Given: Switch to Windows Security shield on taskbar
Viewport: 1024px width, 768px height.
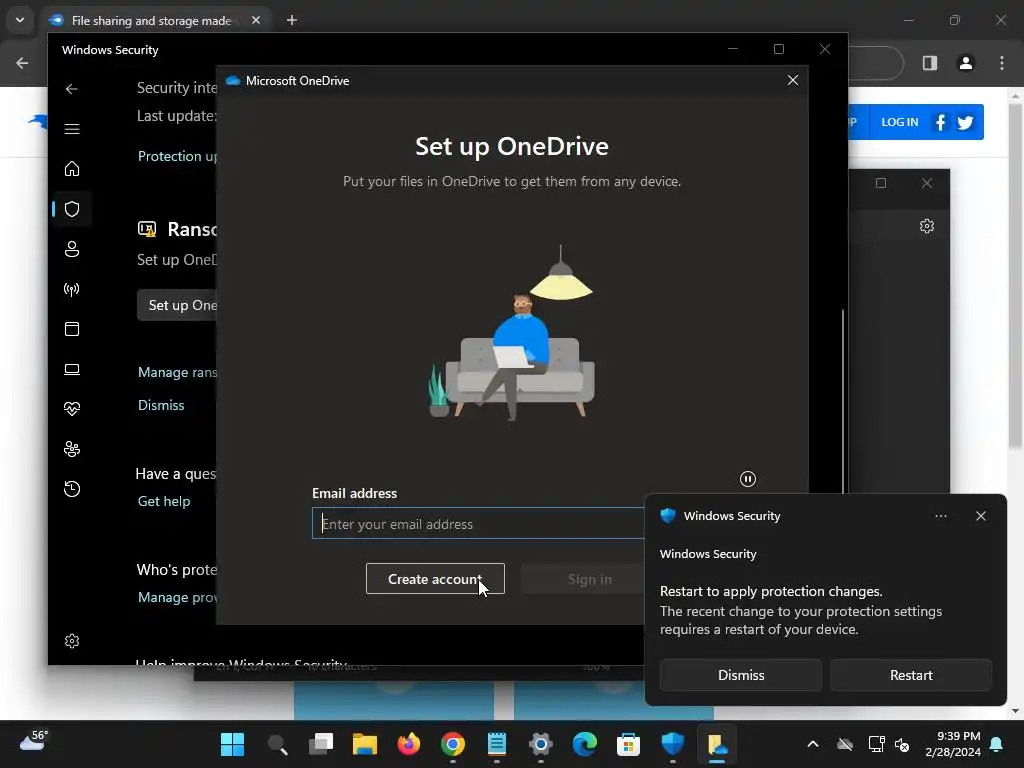Looking at the screenshot, I should [x=673, y=744].
